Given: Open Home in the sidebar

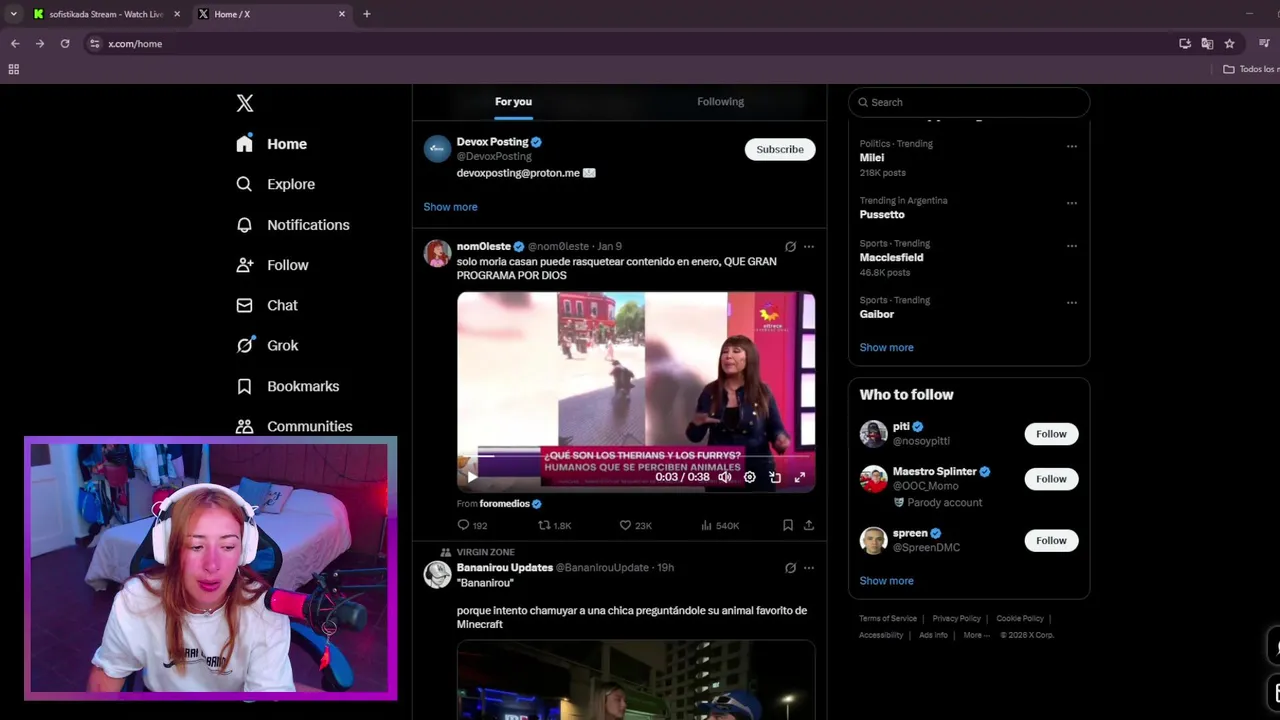Looking at the screenshot, I should point(272,144).
